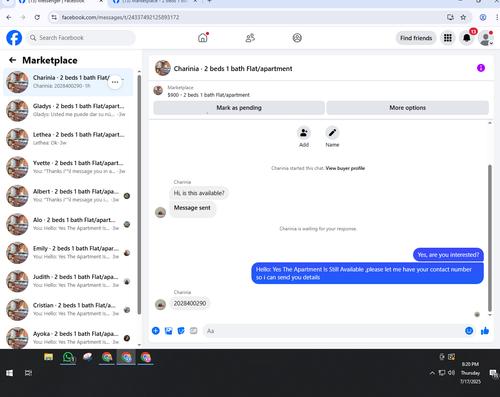Click the conversation list scrollbar
500x397 pixels.
tap(139, 194)
